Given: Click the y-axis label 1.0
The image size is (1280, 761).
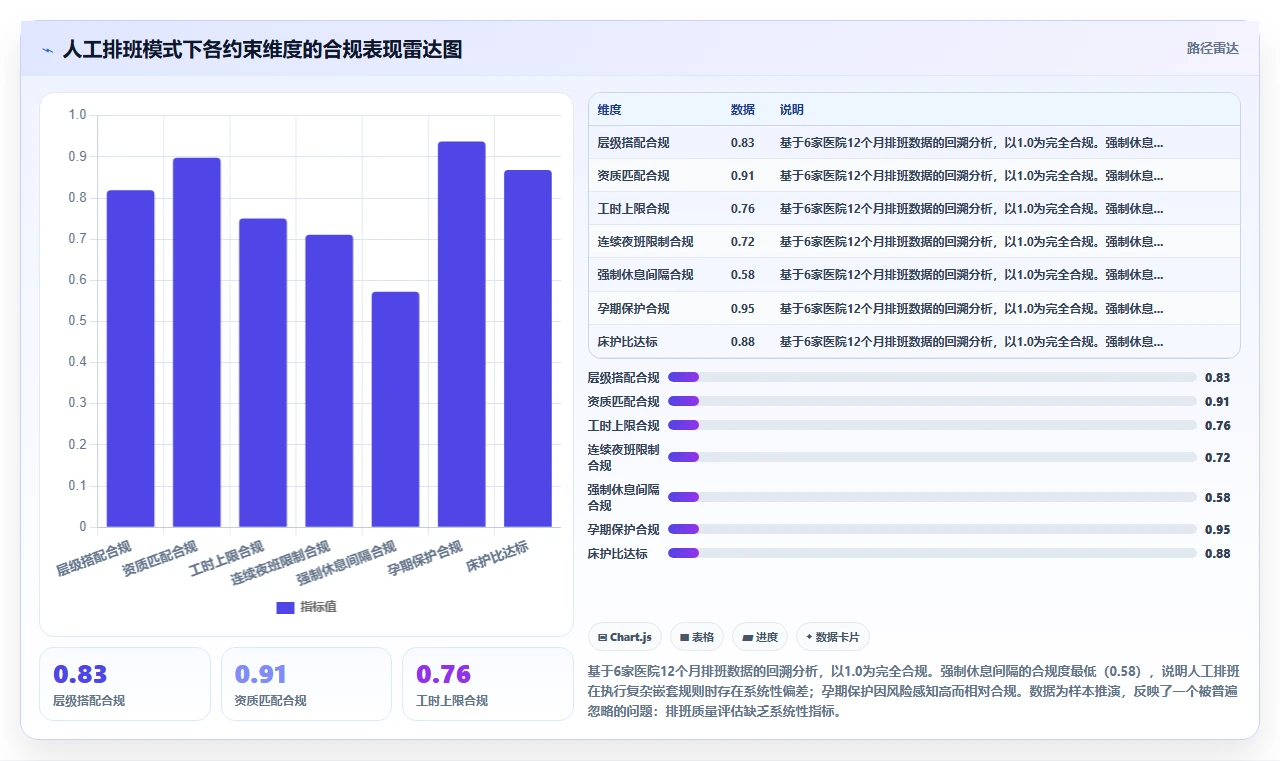Looking at the screenshot, I should coord(77,115).
